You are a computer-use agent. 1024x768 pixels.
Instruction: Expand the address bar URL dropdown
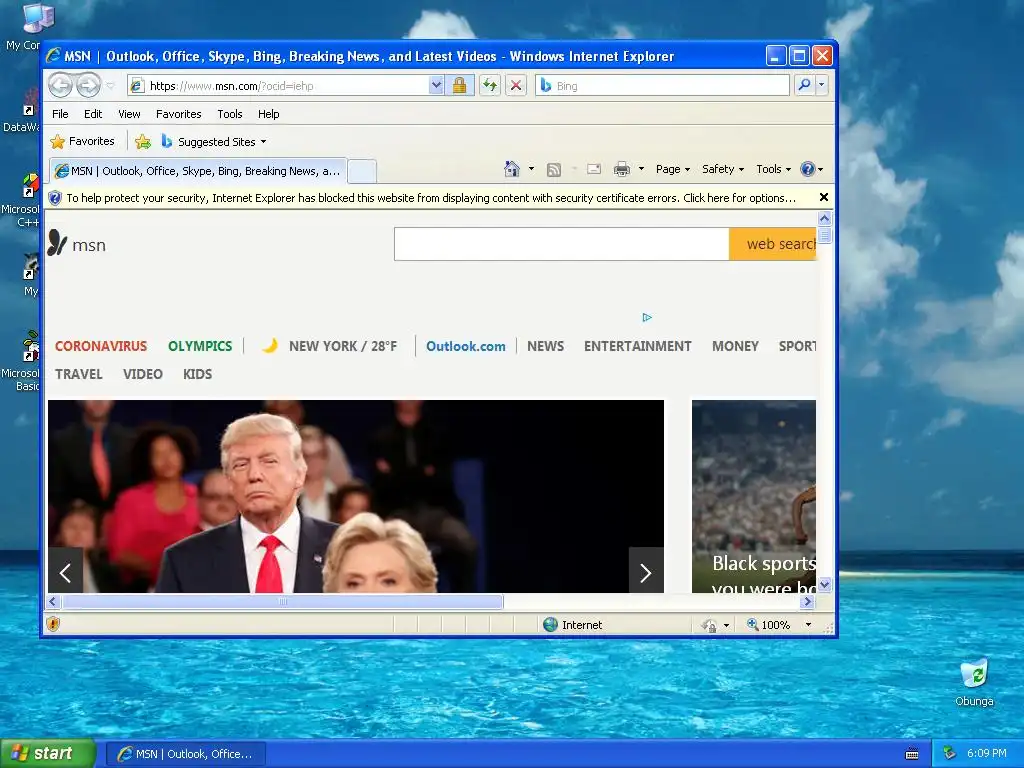(436, 86)
